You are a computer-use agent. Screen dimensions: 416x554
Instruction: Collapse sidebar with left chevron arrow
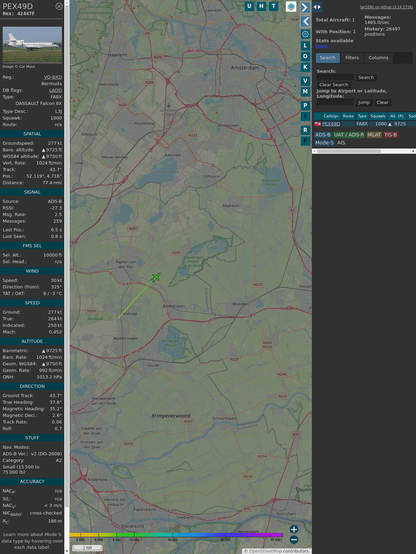pyautogui.click(x=305, y=21)
